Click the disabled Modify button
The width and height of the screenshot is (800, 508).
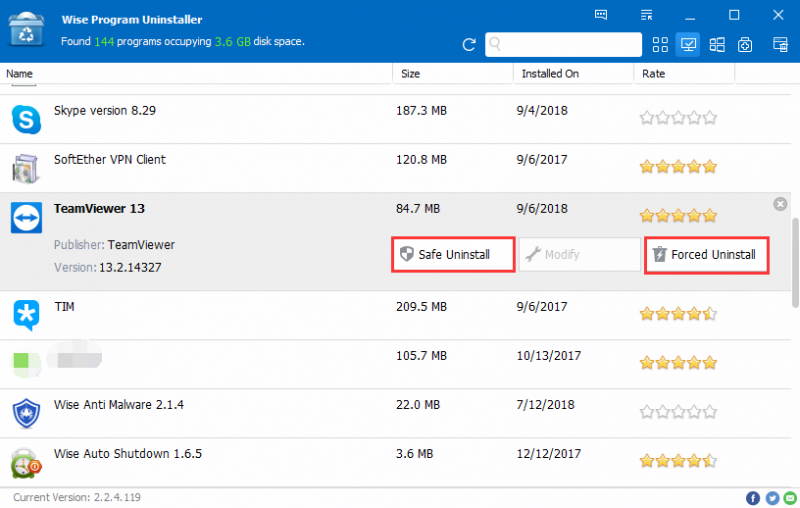[x=580, y=255]
